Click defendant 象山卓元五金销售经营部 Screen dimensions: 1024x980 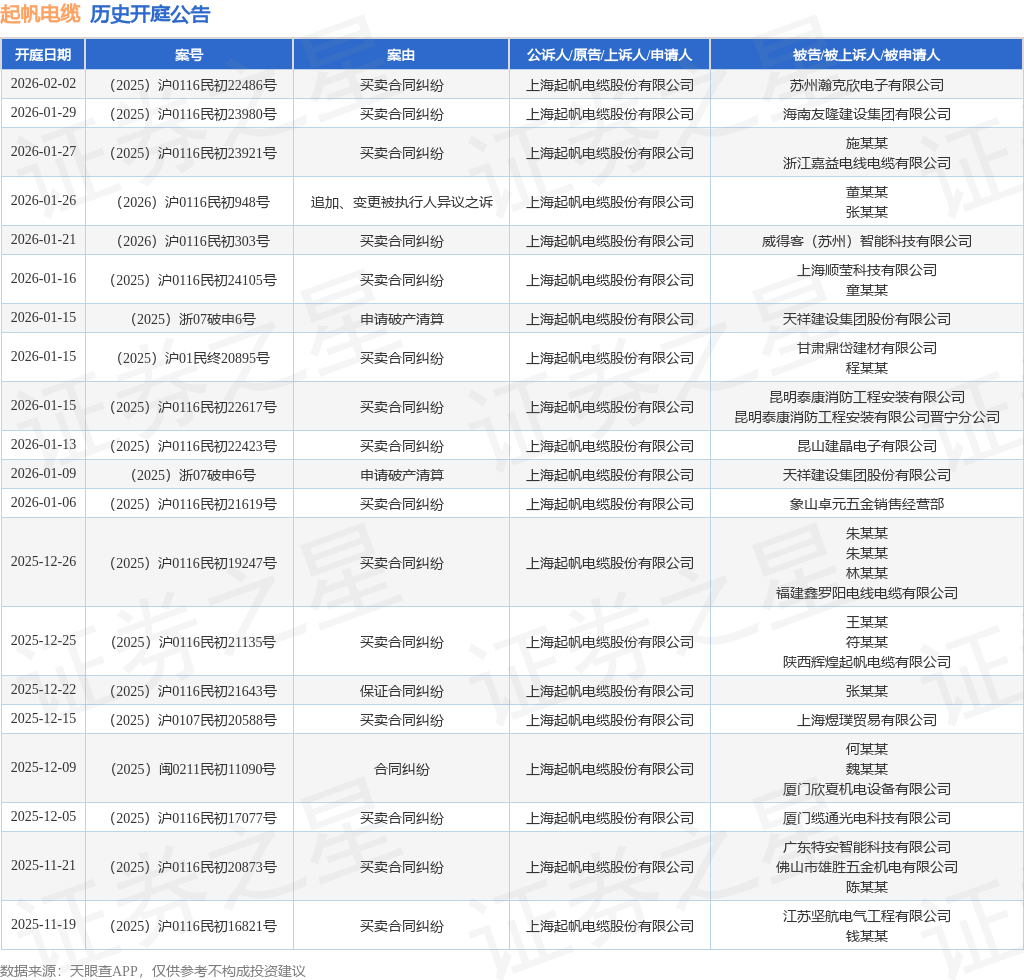tap(867, 504)
